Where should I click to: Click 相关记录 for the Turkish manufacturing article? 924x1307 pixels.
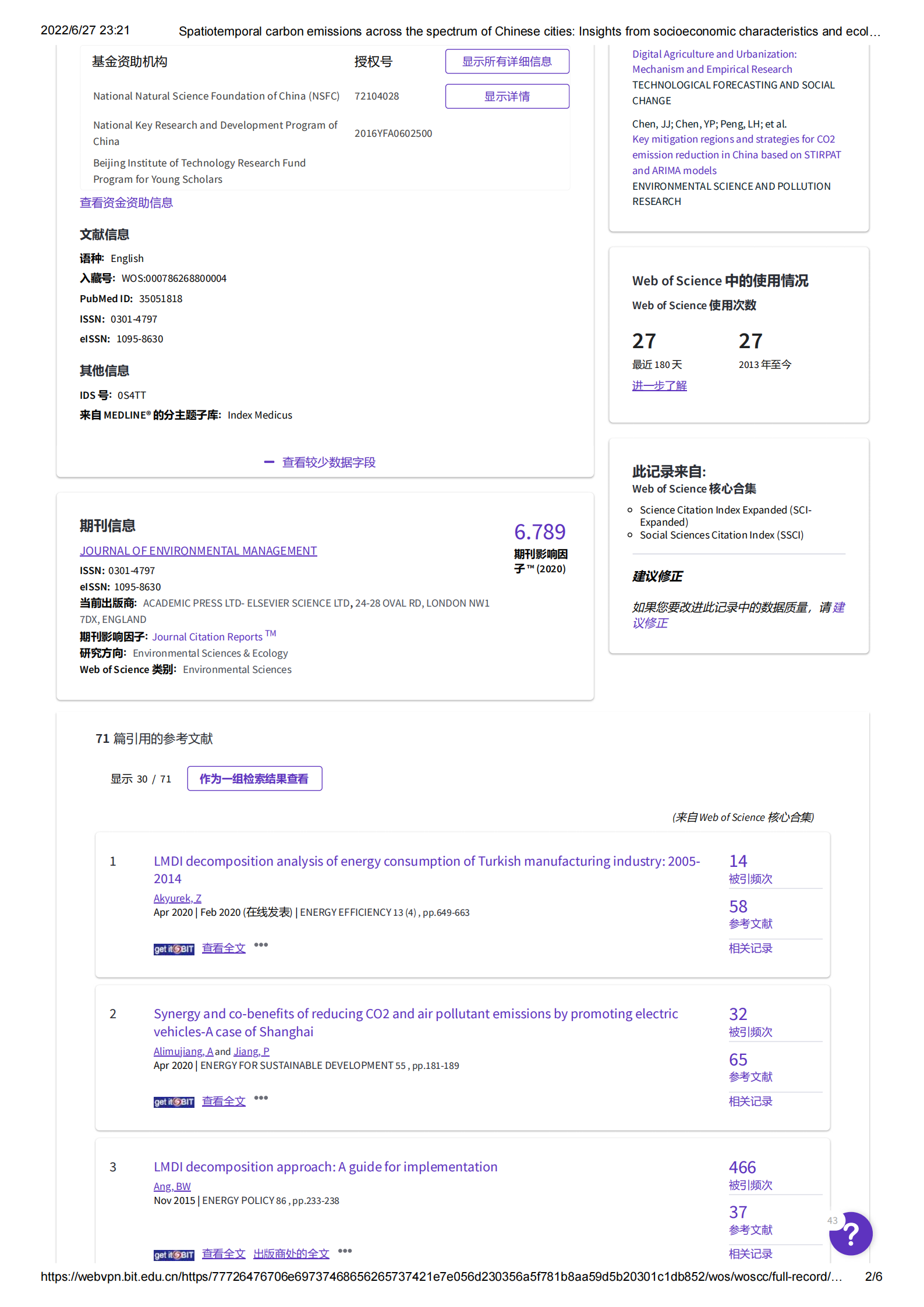tap(750, 948)
